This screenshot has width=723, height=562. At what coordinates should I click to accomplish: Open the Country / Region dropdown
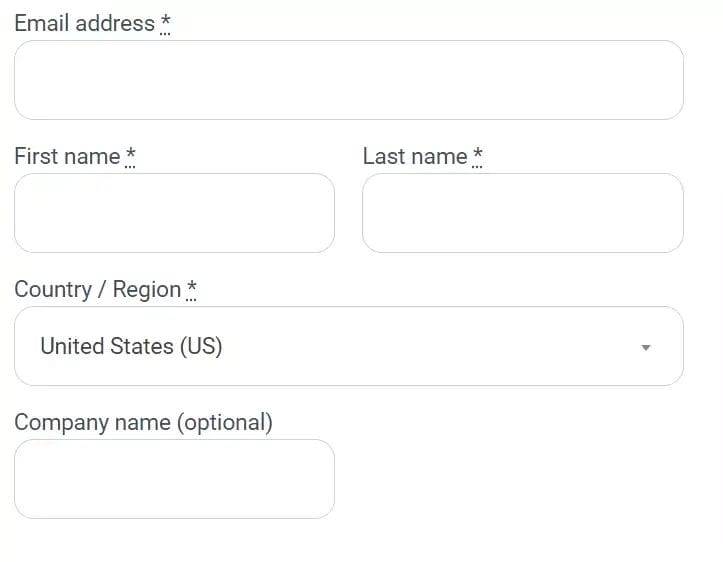(x=348, y=346)
